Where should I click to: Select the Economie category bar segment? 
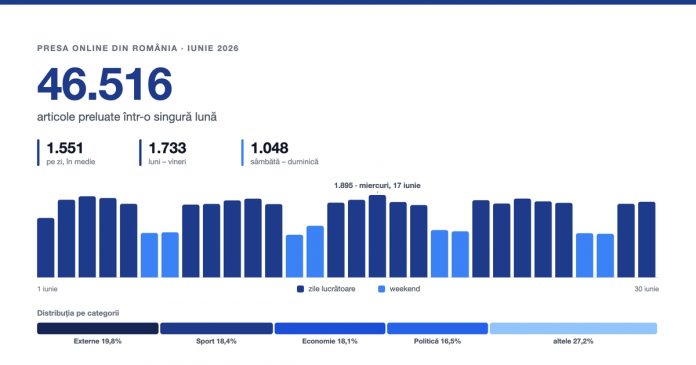330,328
